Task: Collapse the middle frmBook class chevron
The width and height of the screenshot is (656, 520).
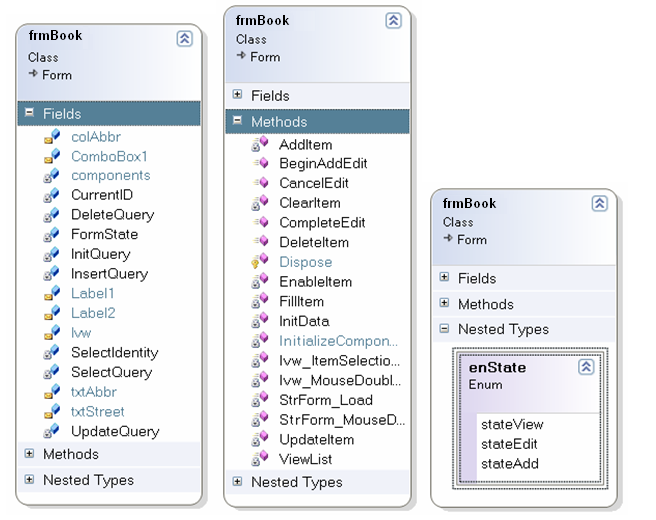Action: 393,20
